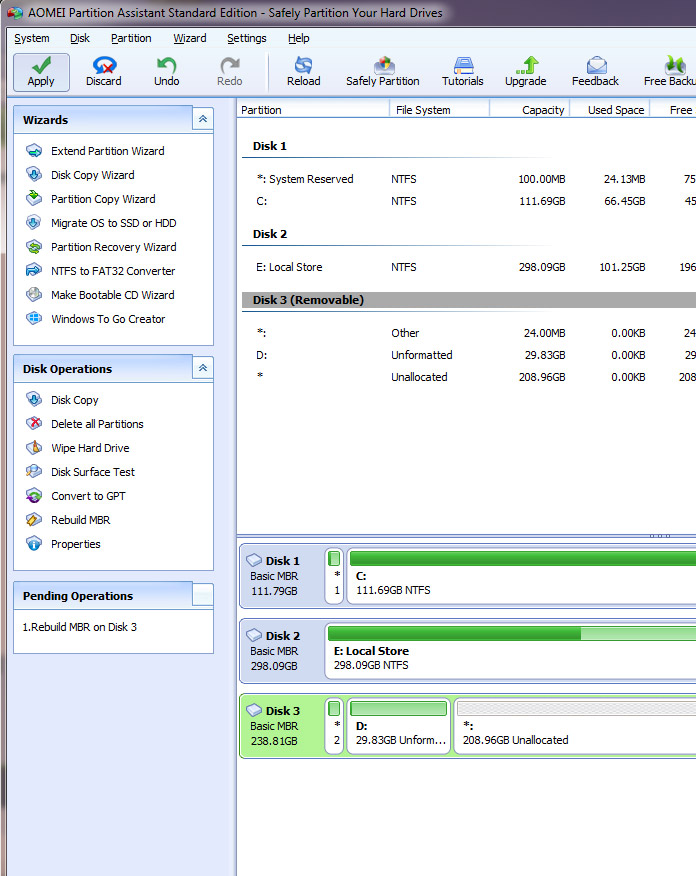Select the E: Local Store usage bar
This screenshot has height=876, width=696.
click(x=510, y=633)
